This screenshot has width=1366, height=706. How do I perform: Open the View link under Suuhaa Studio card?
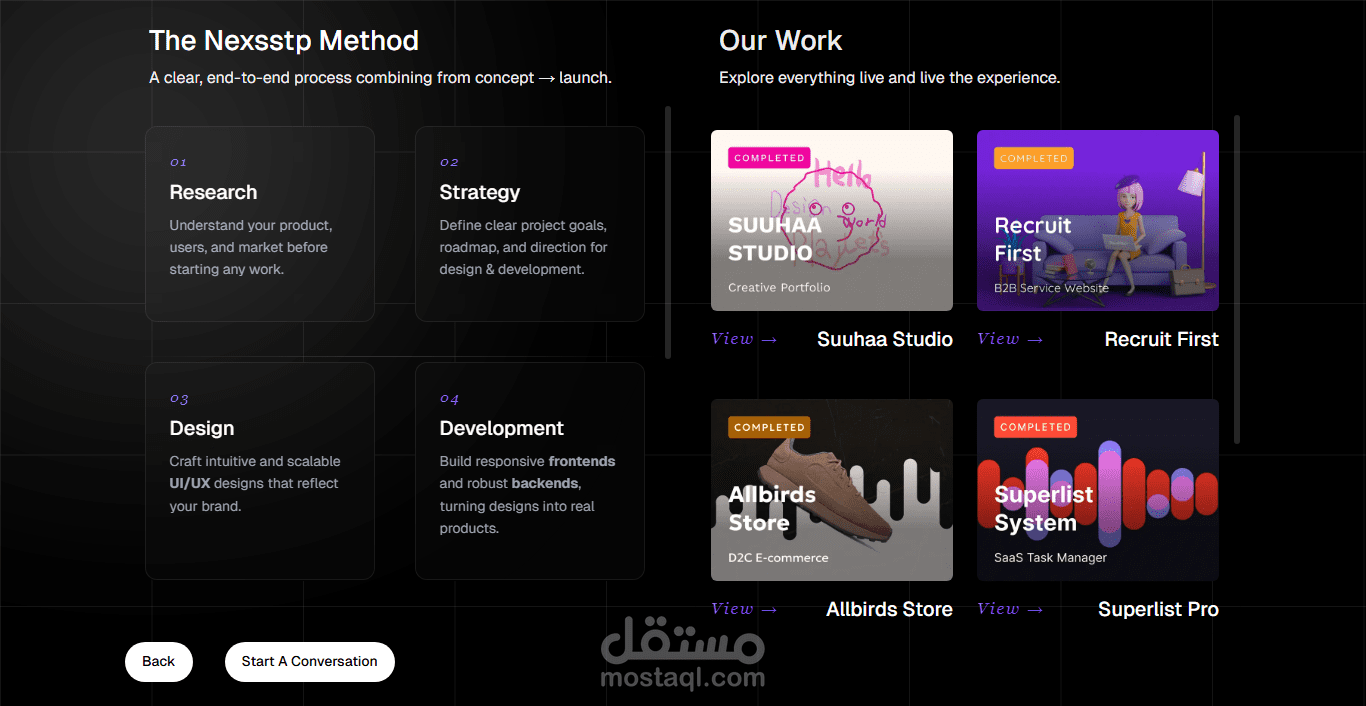744,339
